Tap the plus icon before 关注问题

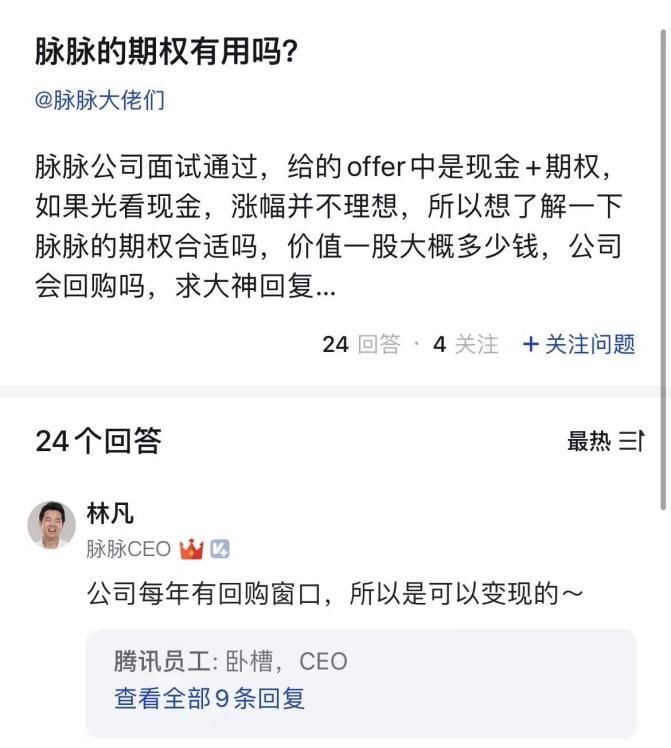(x=530, y=345)
